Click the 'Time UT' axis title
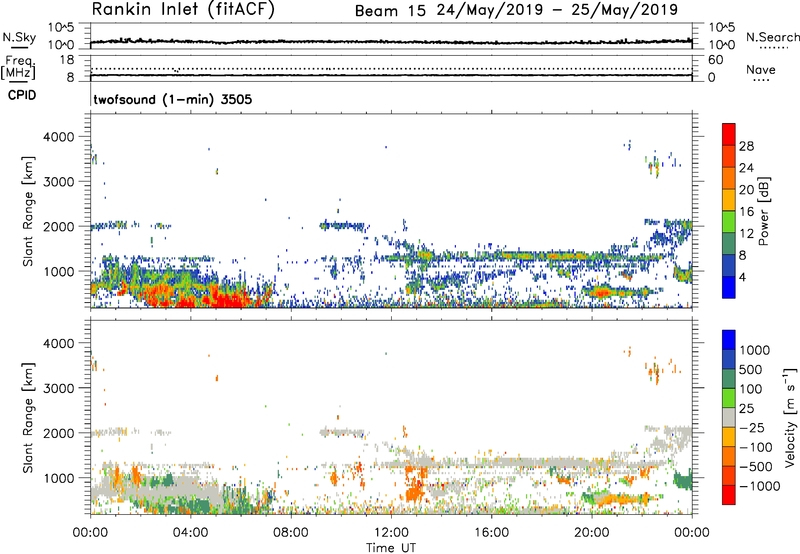This screenshot has width=800, height=554. (x=391, y=548)
